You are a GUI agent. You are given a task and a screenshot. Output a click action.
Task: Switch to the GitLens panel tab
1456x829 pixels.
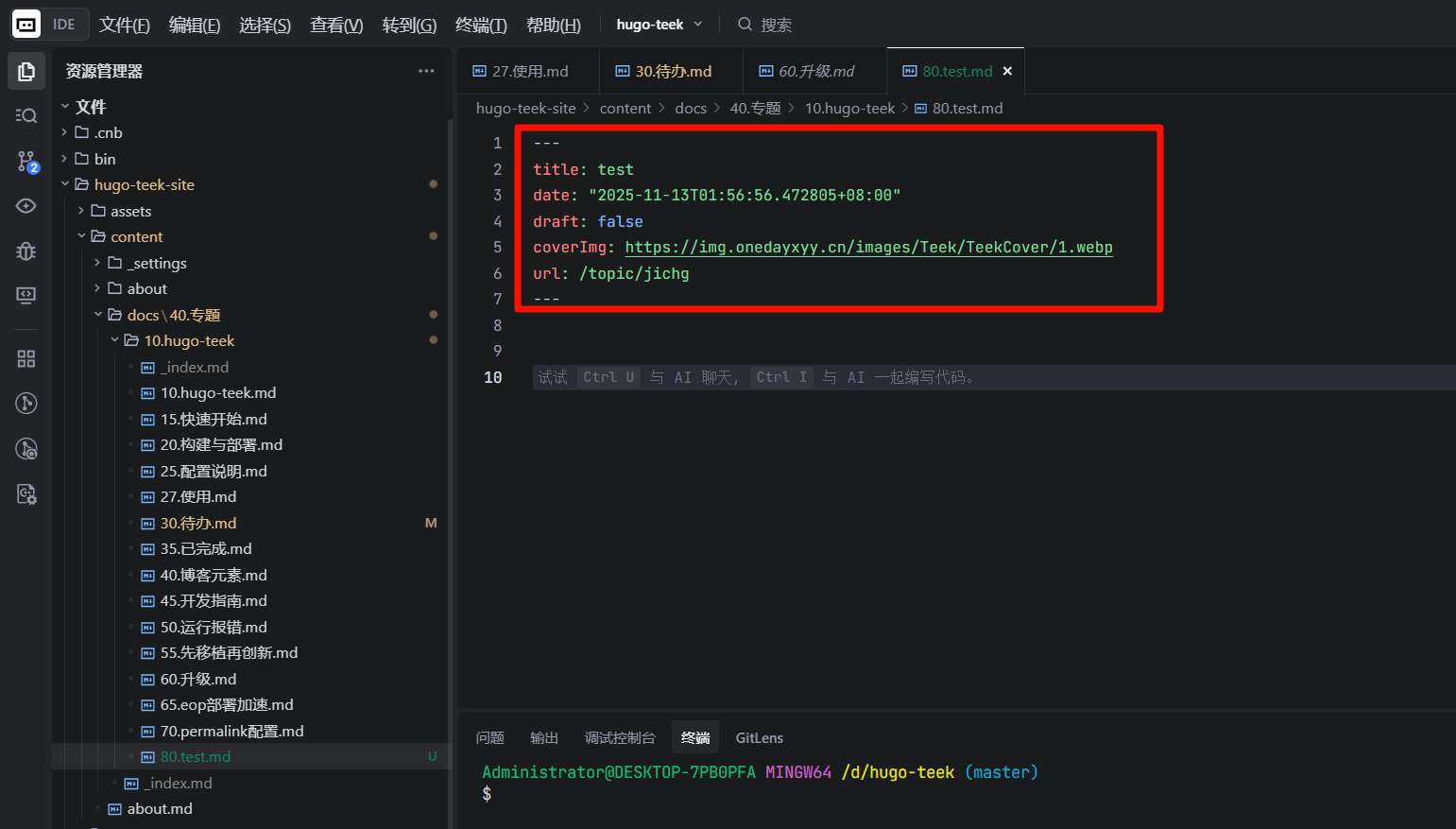point(759,737)
